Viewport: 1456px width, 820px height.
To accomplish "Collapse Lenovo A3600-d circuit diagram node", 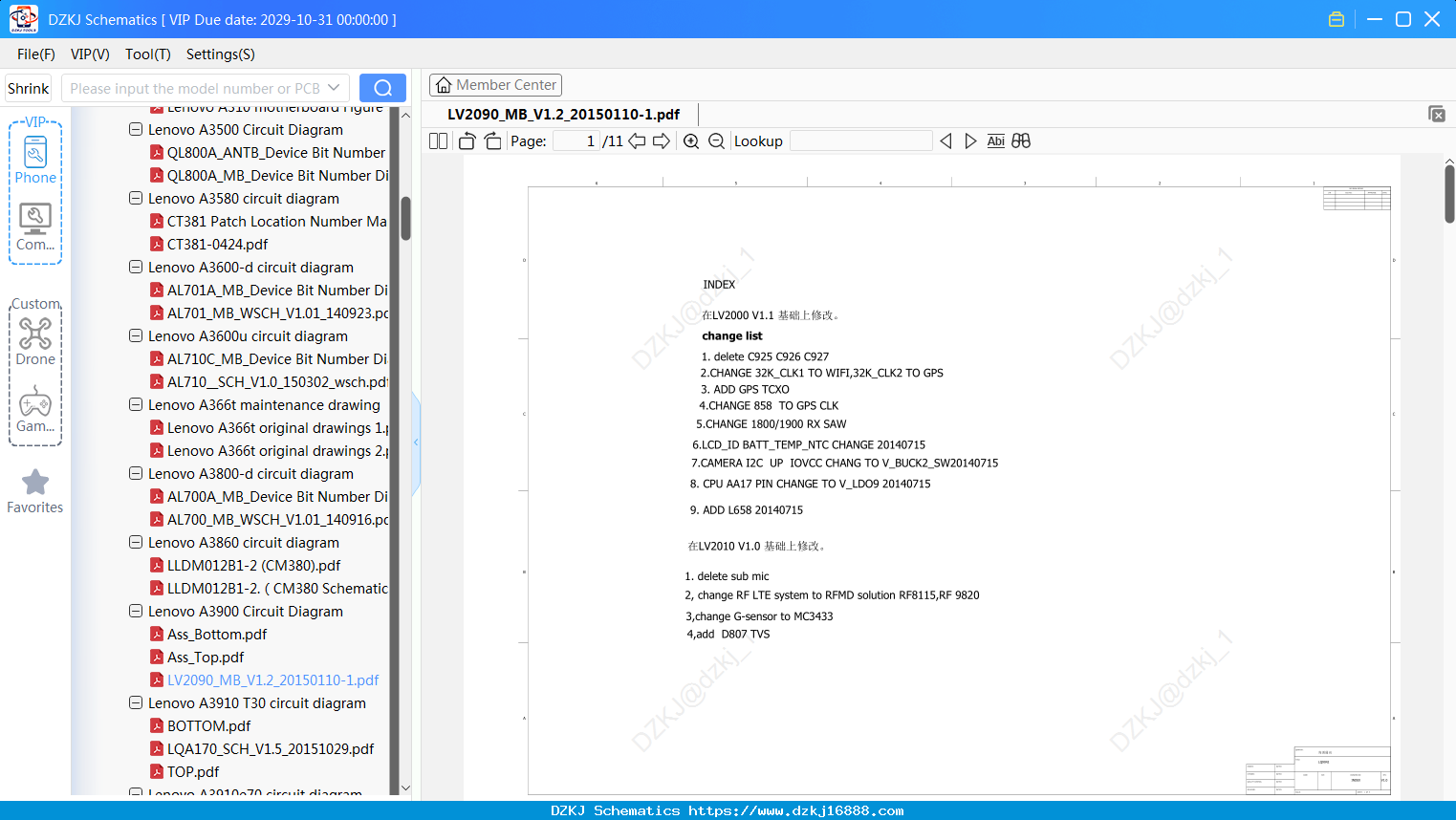I will click(136, 267).
